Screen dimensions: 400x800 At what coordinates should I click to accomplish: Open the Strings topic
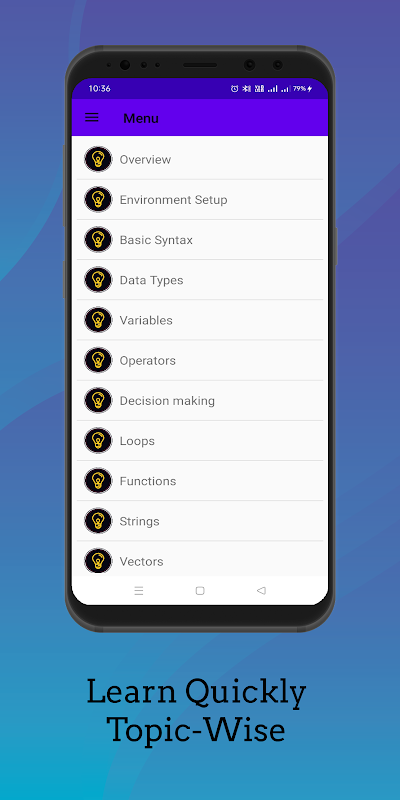tap(200, 521)
